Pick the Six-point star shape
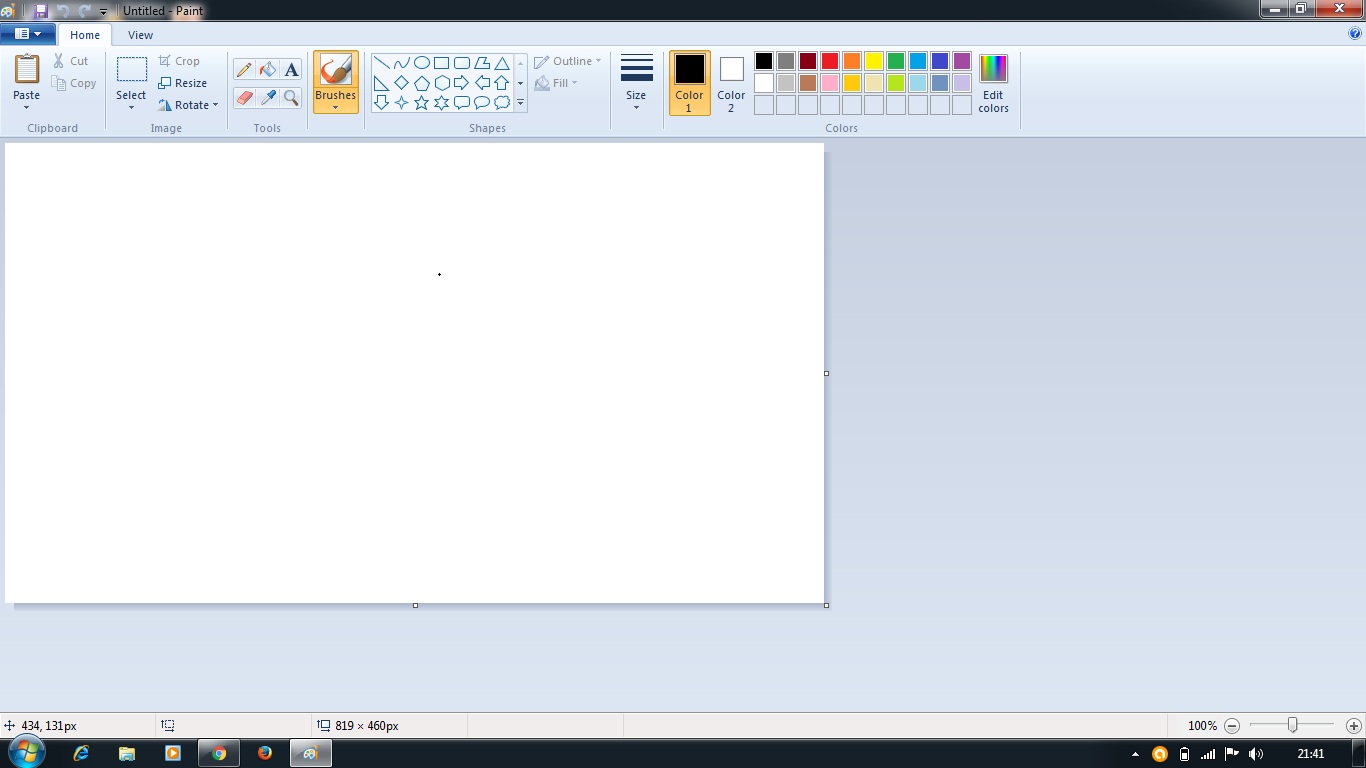Screen dimensions: 1366x768 (441, 102)
